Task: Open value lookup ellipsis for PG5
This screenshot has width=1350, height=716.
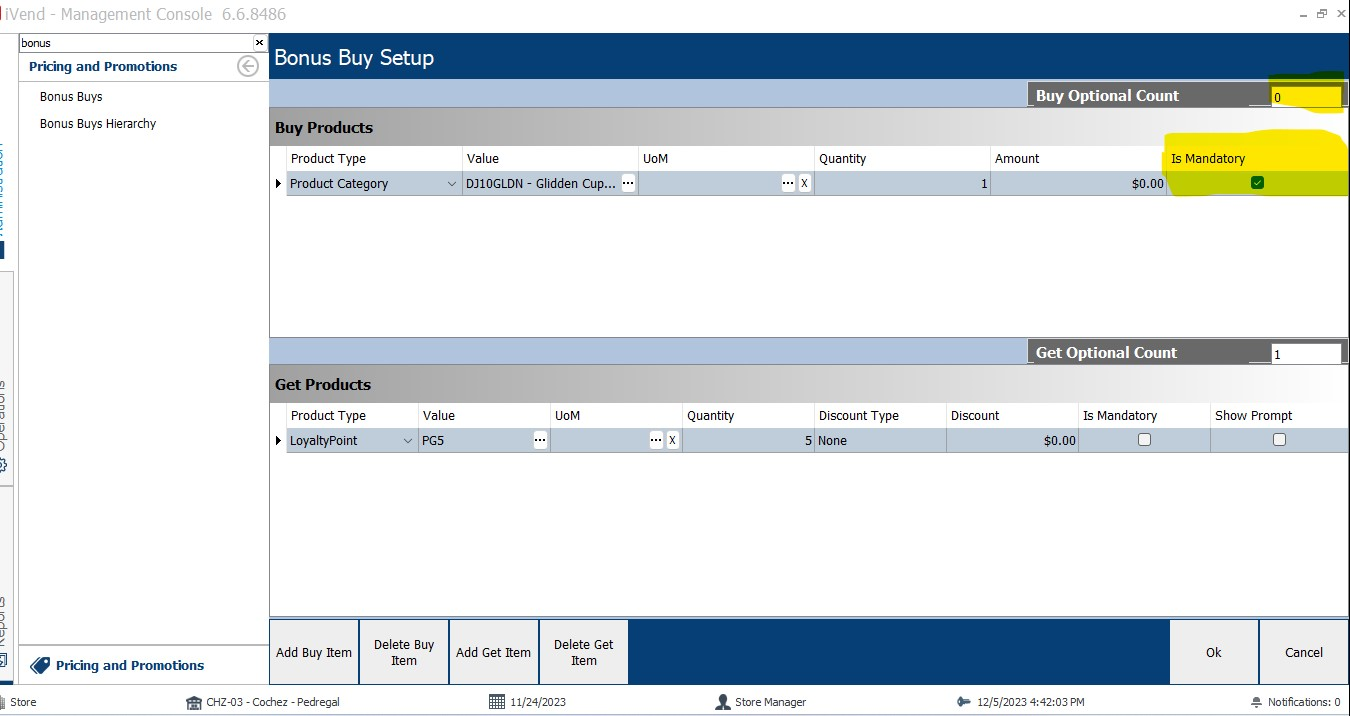Action: pos(540,440)
